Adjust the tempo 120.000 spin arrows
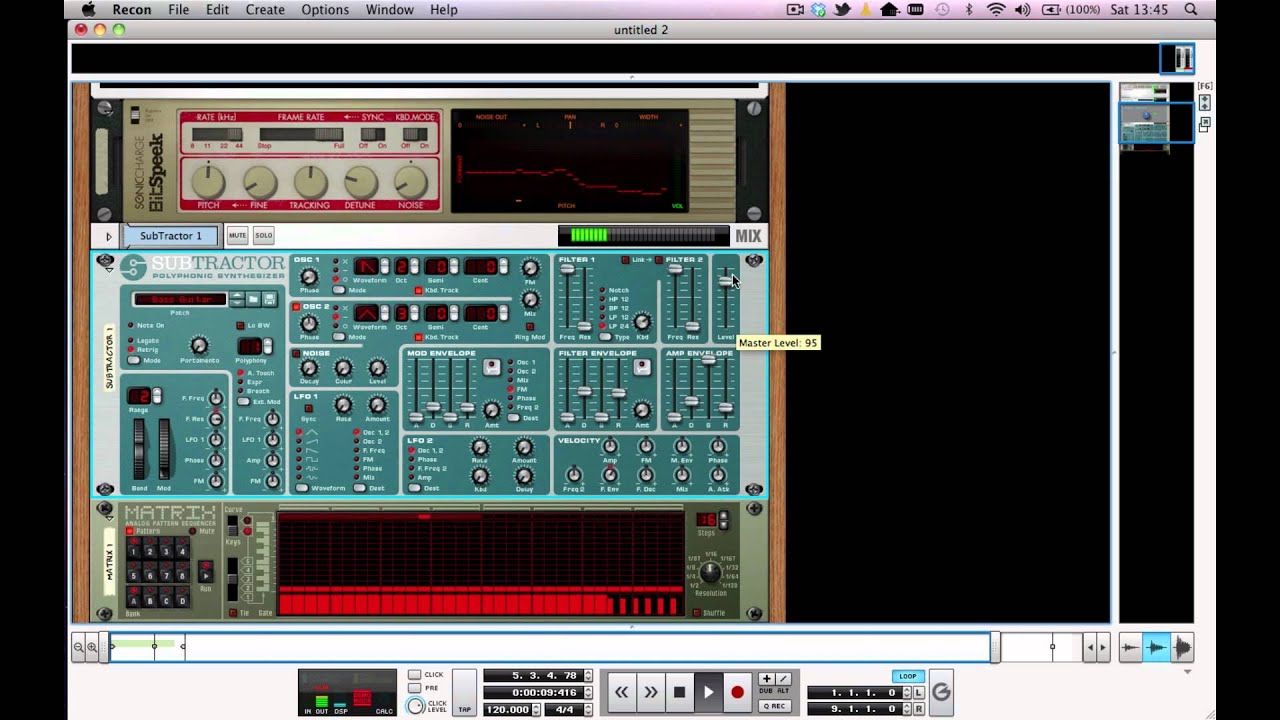Screen dimensions: 1280x720 coord(536,709)
